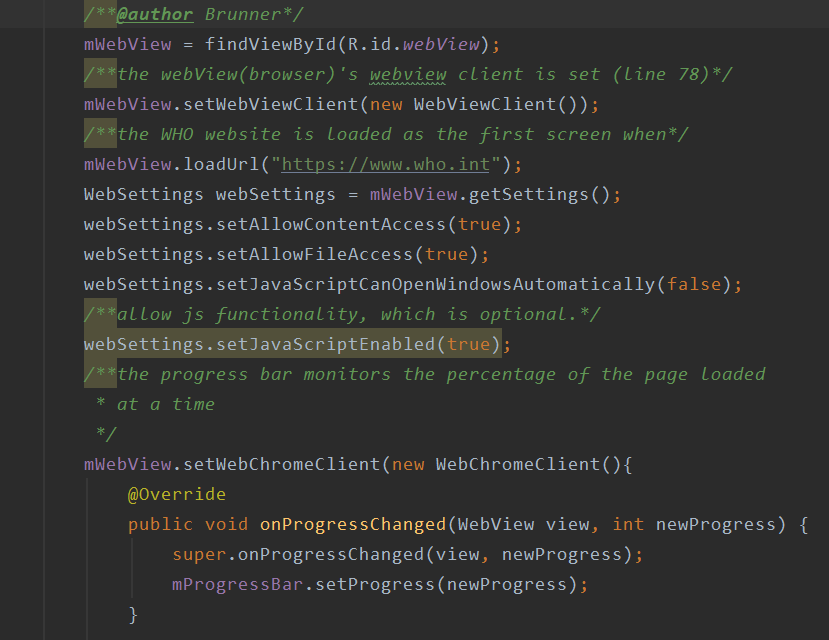Click the closing brace of onProgressChanged
The image size is (829, 640).
pos(133,615)
